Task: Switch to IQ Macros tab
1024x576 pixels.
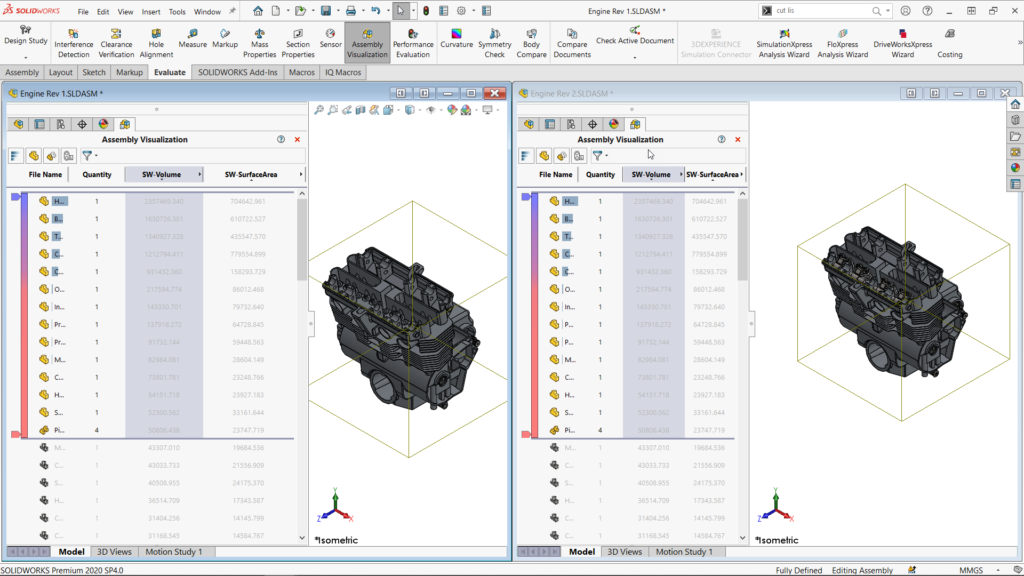Action: (x=343, y=72)
